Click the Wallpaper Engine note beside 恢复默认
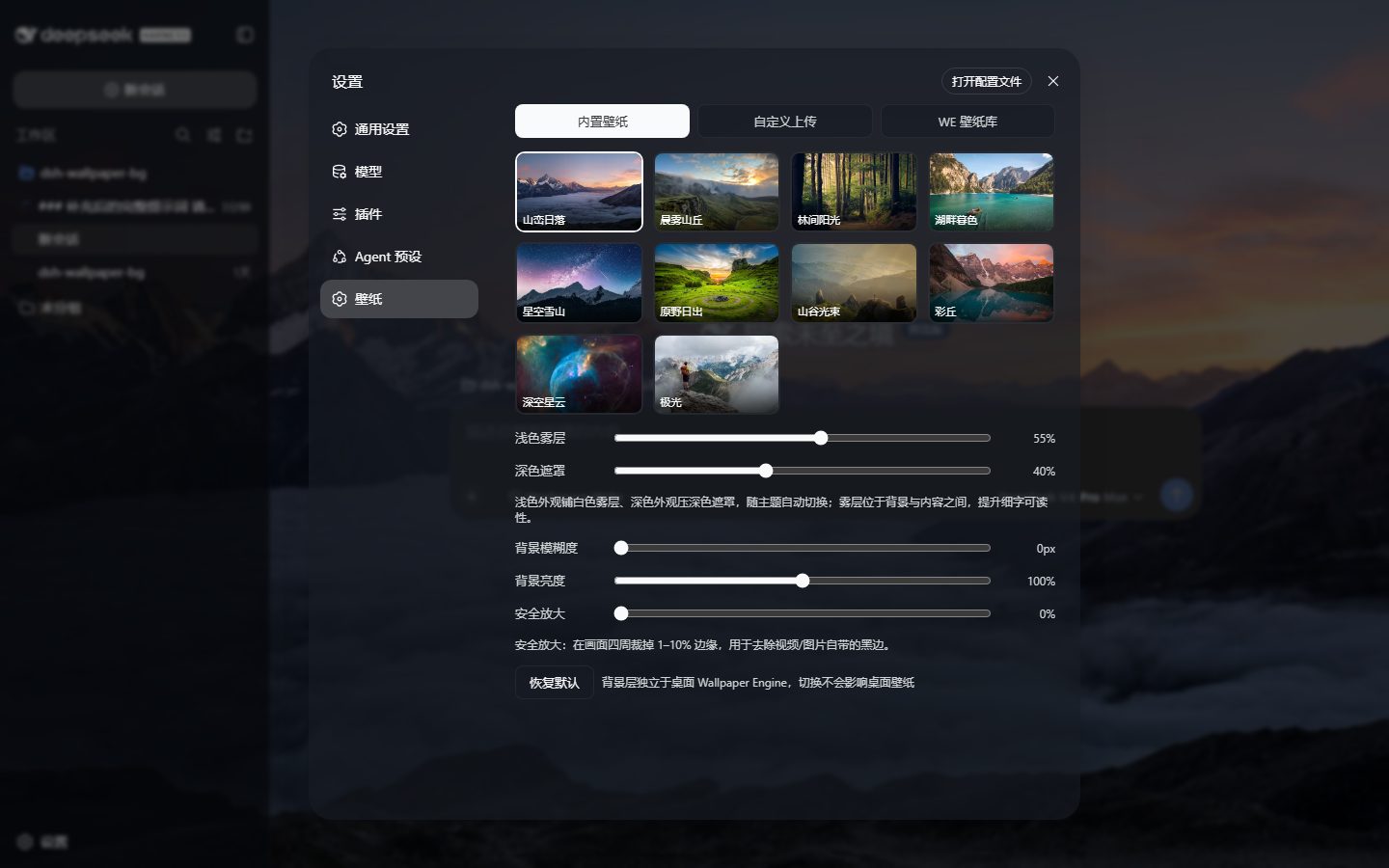This screenshot has height=868, width=1389. point(758,682)
